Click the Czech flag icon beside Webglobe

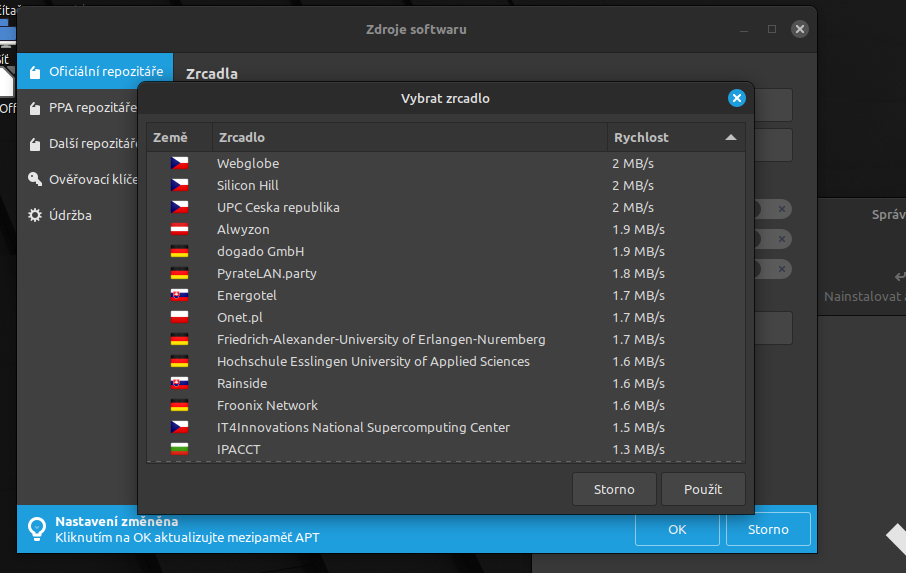(179, 163)
